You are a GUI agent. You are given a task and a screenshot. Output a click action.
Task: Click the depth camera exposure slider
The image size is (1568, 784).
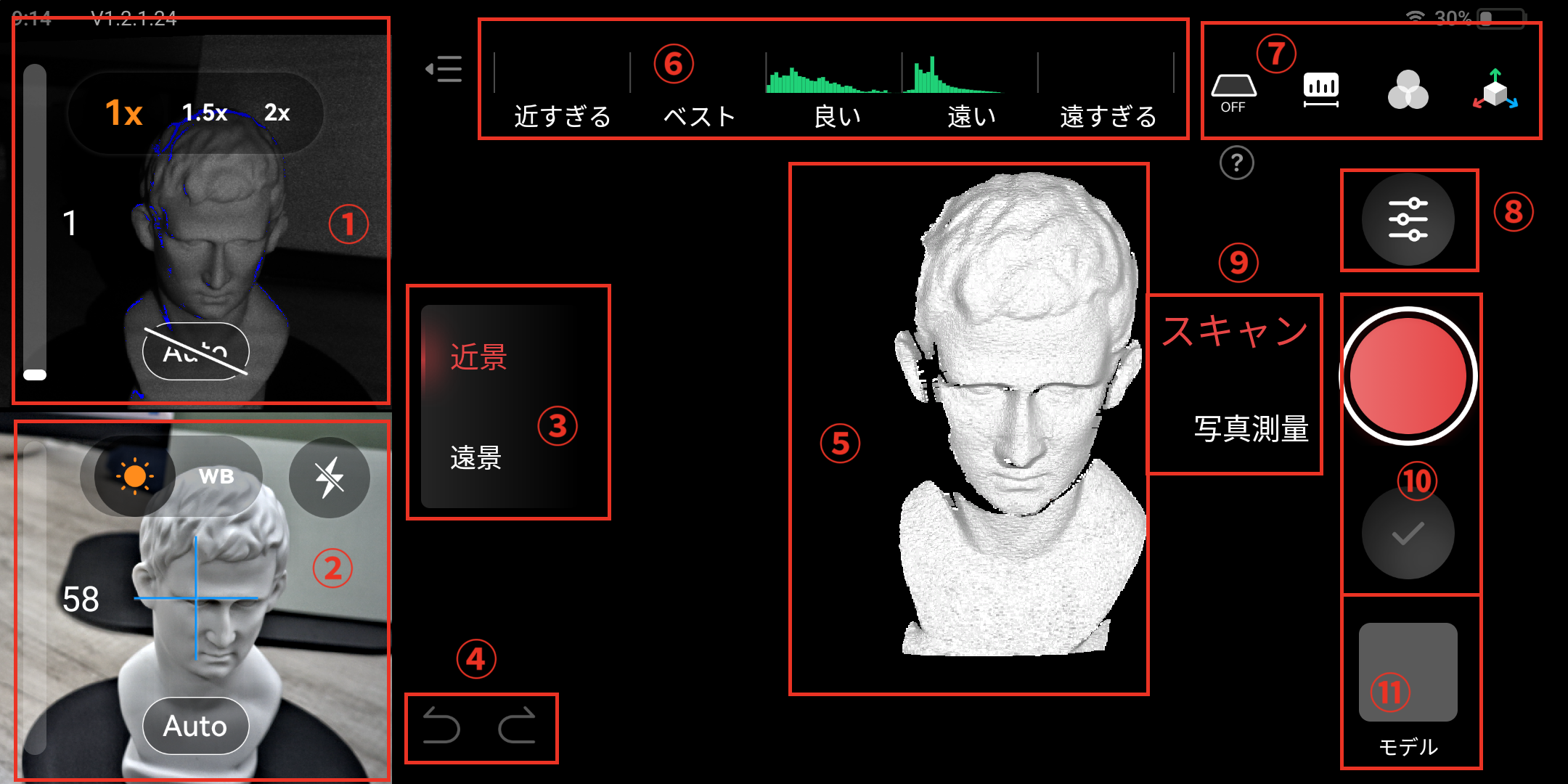coord(35,222)
